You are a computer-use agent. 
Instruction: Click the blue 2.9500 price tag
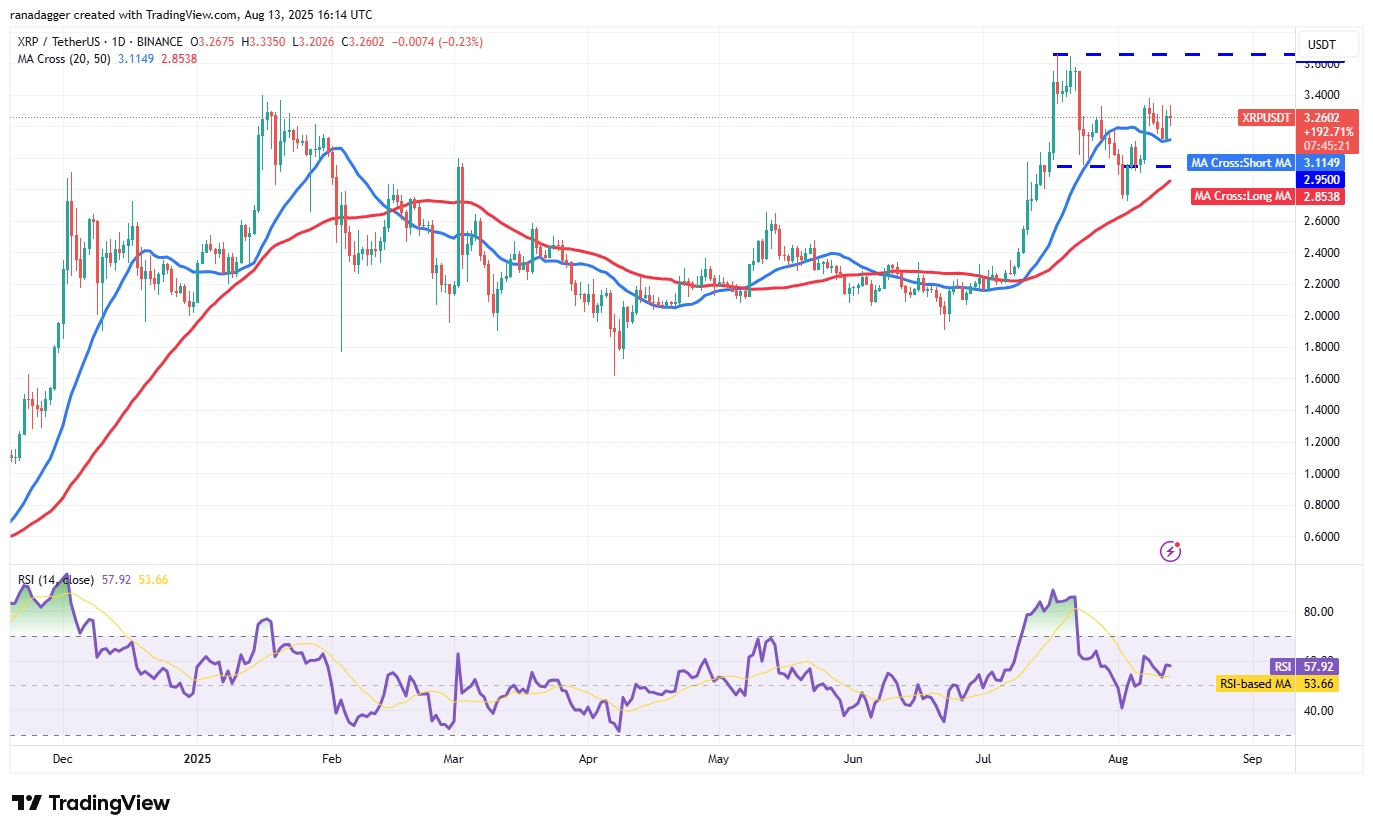pos(1320,179)
